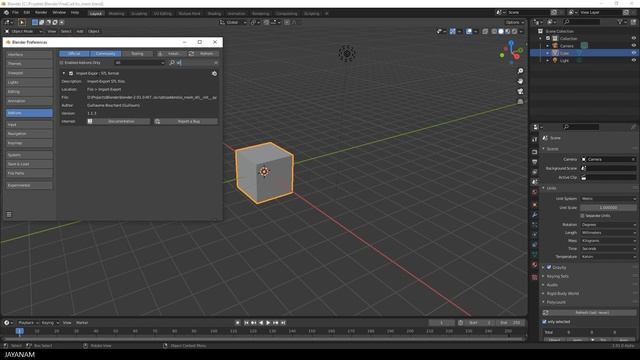Select rendered viewport shading
Viewport: 640px width, 360px height.
coord(514,31)
